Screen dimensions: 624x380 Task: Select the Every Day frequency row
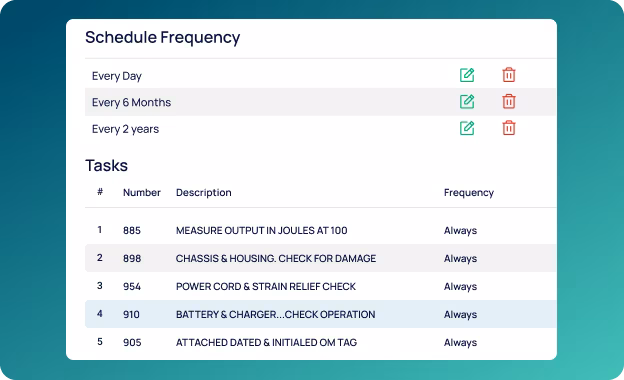tap(320, 75)
